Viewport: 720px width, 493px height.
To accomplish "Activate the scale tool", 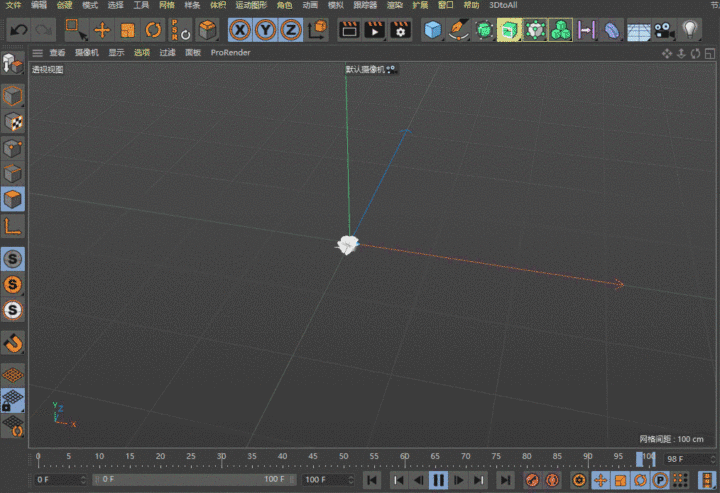I will click(x=128, y=30).
